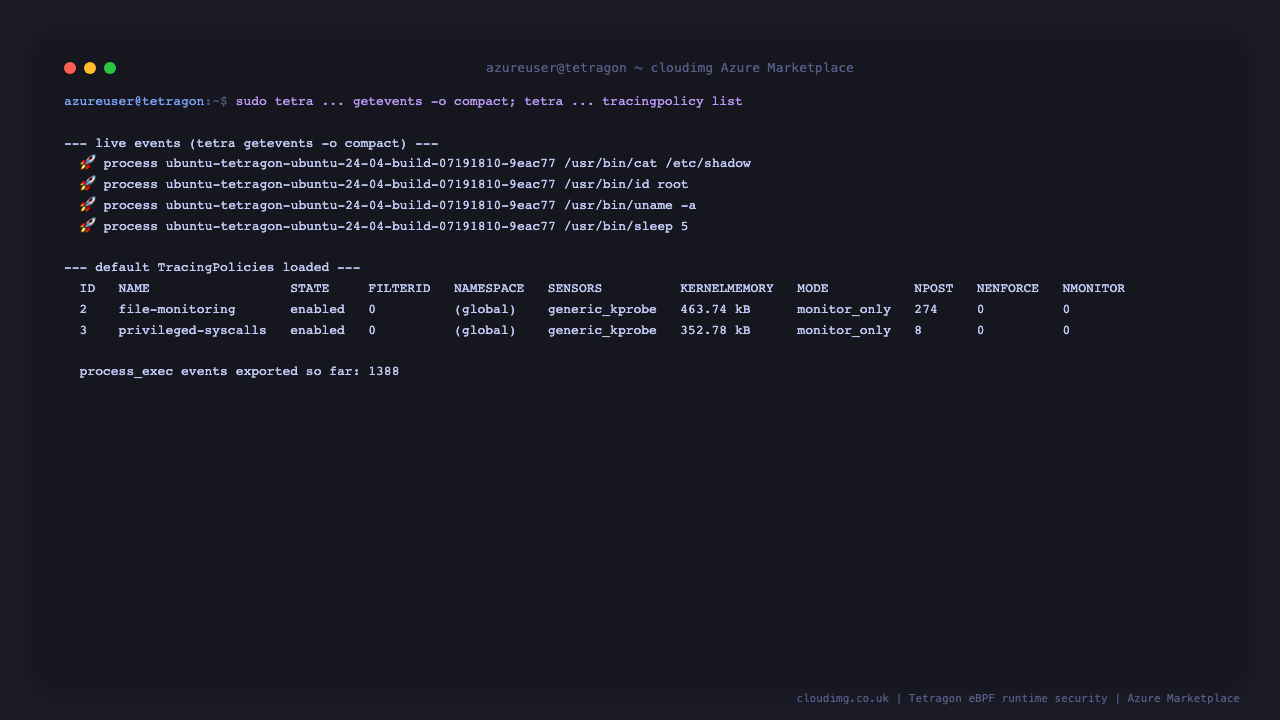Click the /usr/bin/sleep 5 text
Image resolution: width=1280 pixels, height=720 pixels.
626,226
